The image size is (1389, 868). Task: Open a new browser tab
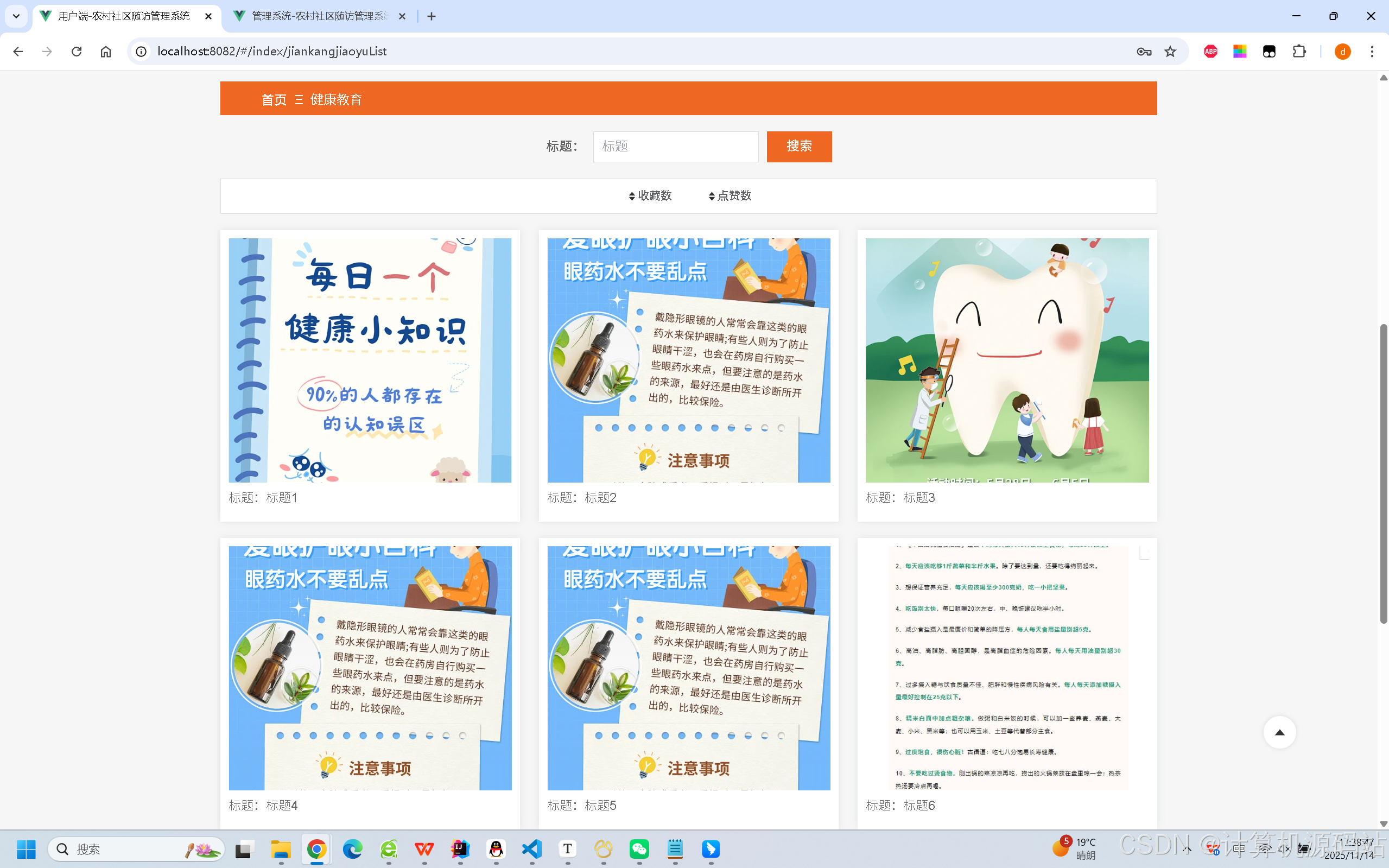432,16
